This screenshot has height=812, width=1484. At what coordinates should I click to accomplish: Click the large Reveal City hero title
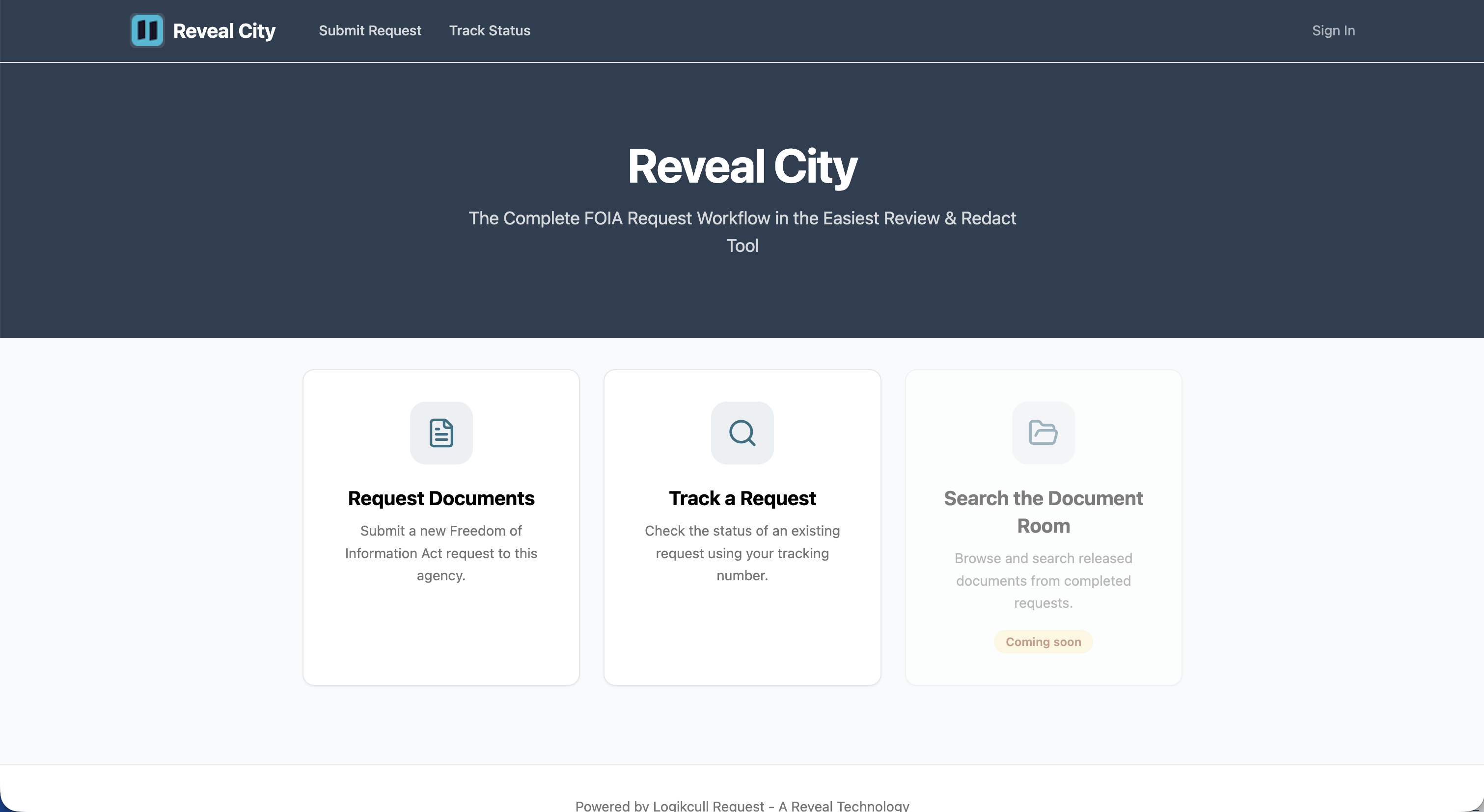[742, 166]
